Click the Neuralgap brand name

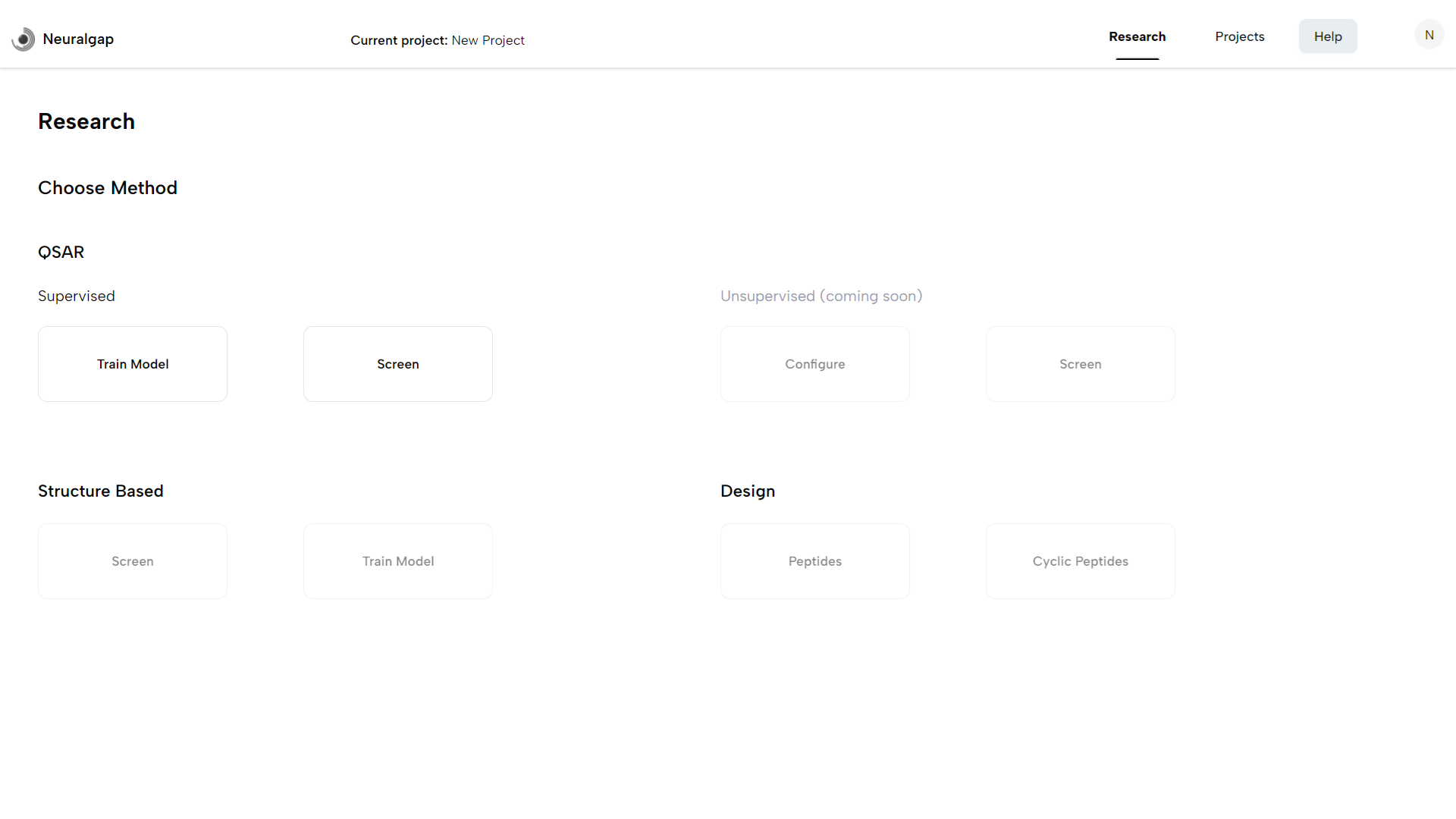pyautogui.click(x=78, y=39)
